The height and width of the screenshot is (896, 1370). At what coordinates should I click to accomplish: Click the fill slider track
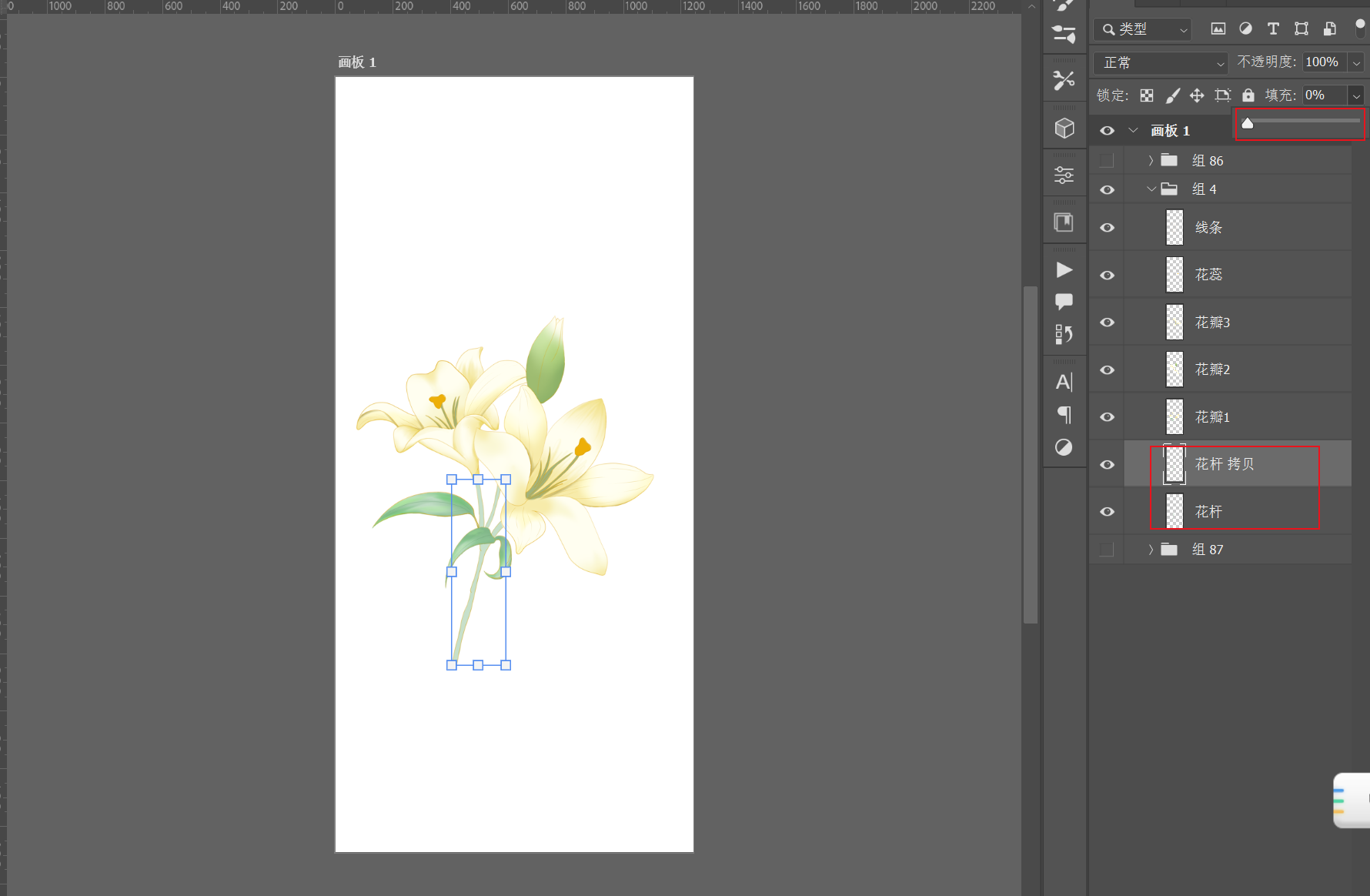[1301, 121]
